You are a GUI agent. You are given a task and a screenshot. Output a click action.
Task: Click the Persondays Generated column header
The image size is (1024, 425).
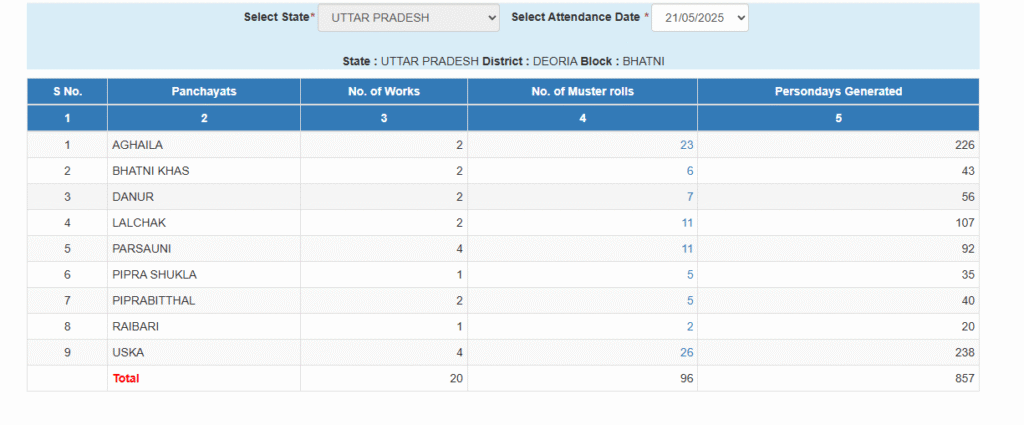point(839,92)
